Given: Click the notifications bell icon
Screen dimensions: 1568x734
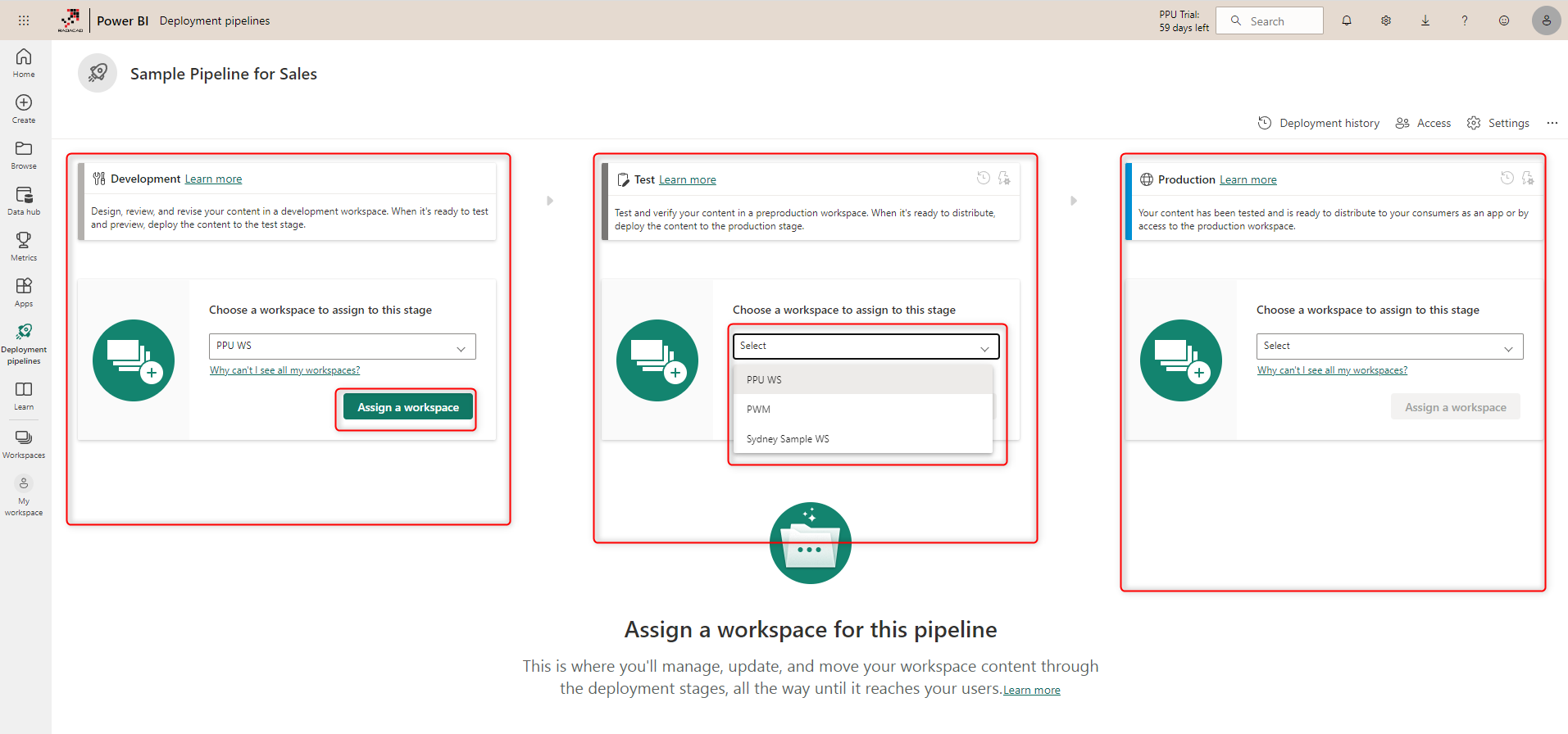Looking at the screenshot, I should coord(1347,20).
